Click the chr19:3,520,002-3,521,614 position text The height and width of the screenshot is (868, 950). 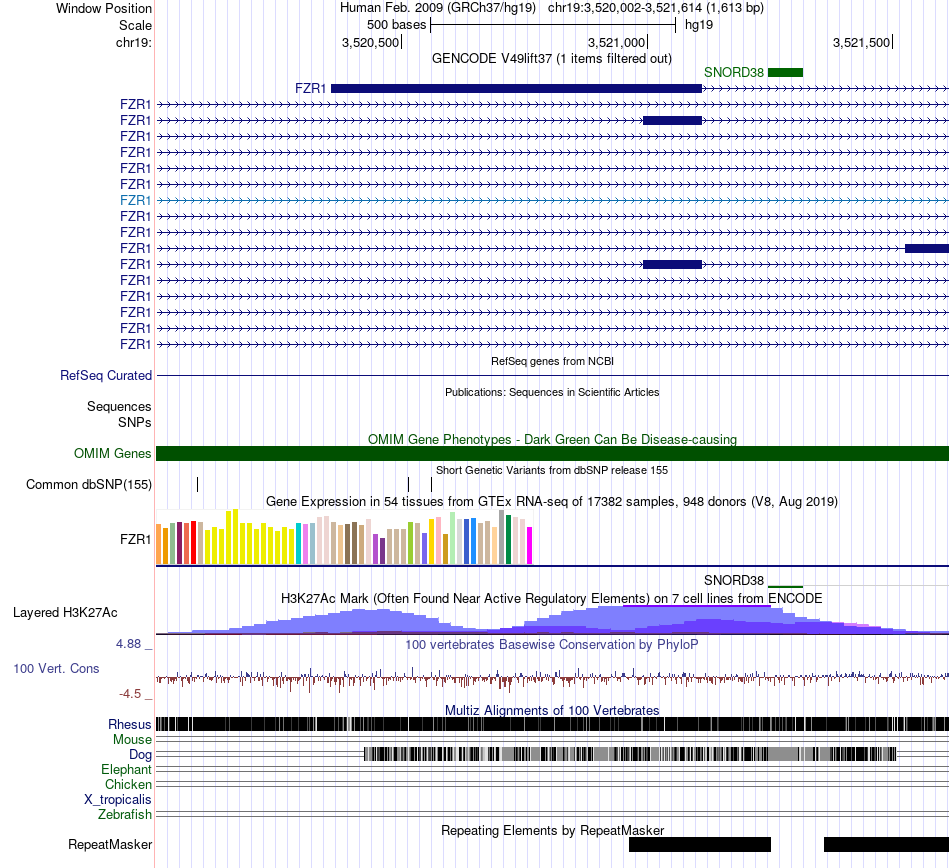click(x=656, y=8)
